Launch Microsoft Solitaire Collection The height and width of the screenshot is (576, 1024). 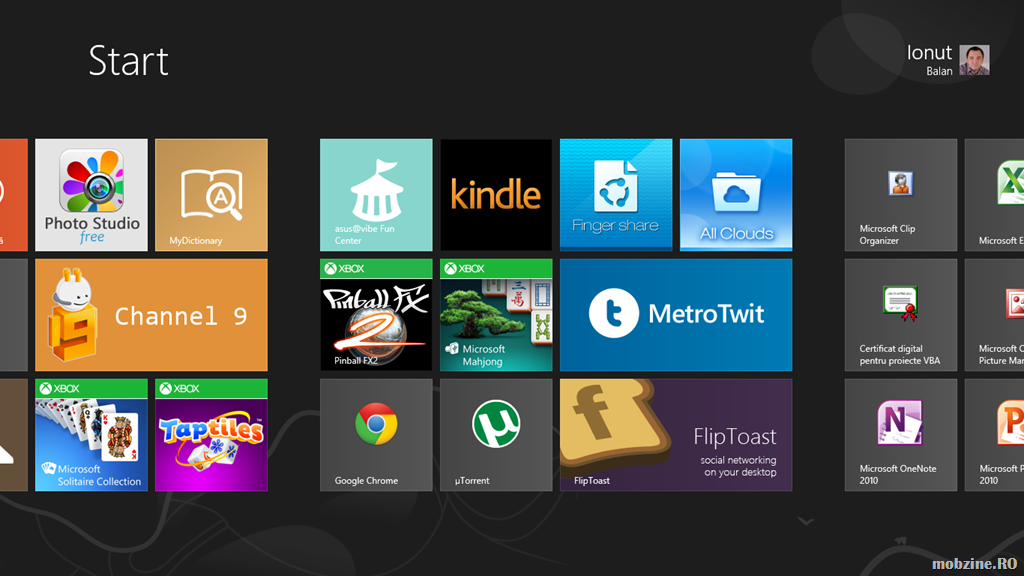pos(91,435)
